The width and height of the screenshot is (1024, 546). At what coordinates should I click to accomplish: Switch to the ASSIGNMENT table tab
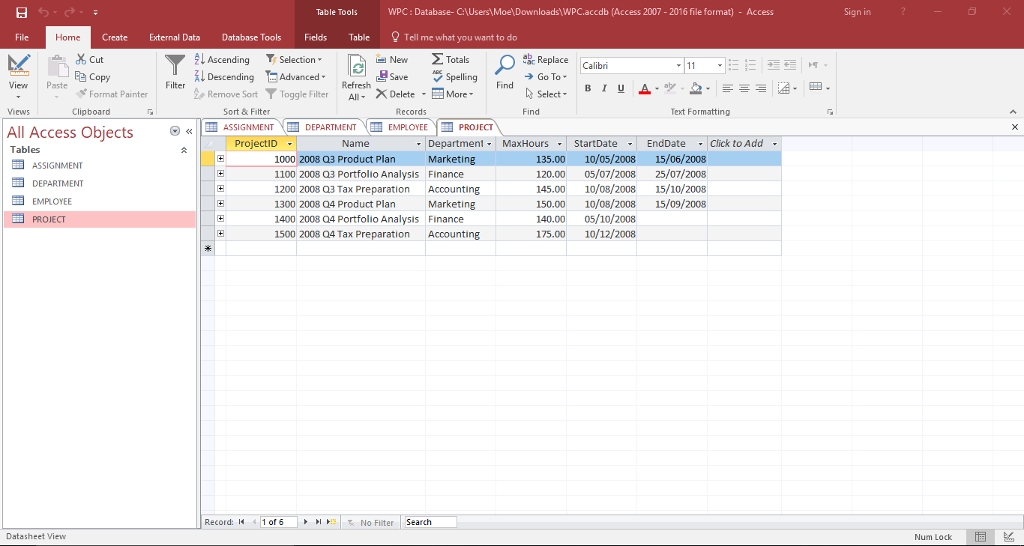pos(240,127)
